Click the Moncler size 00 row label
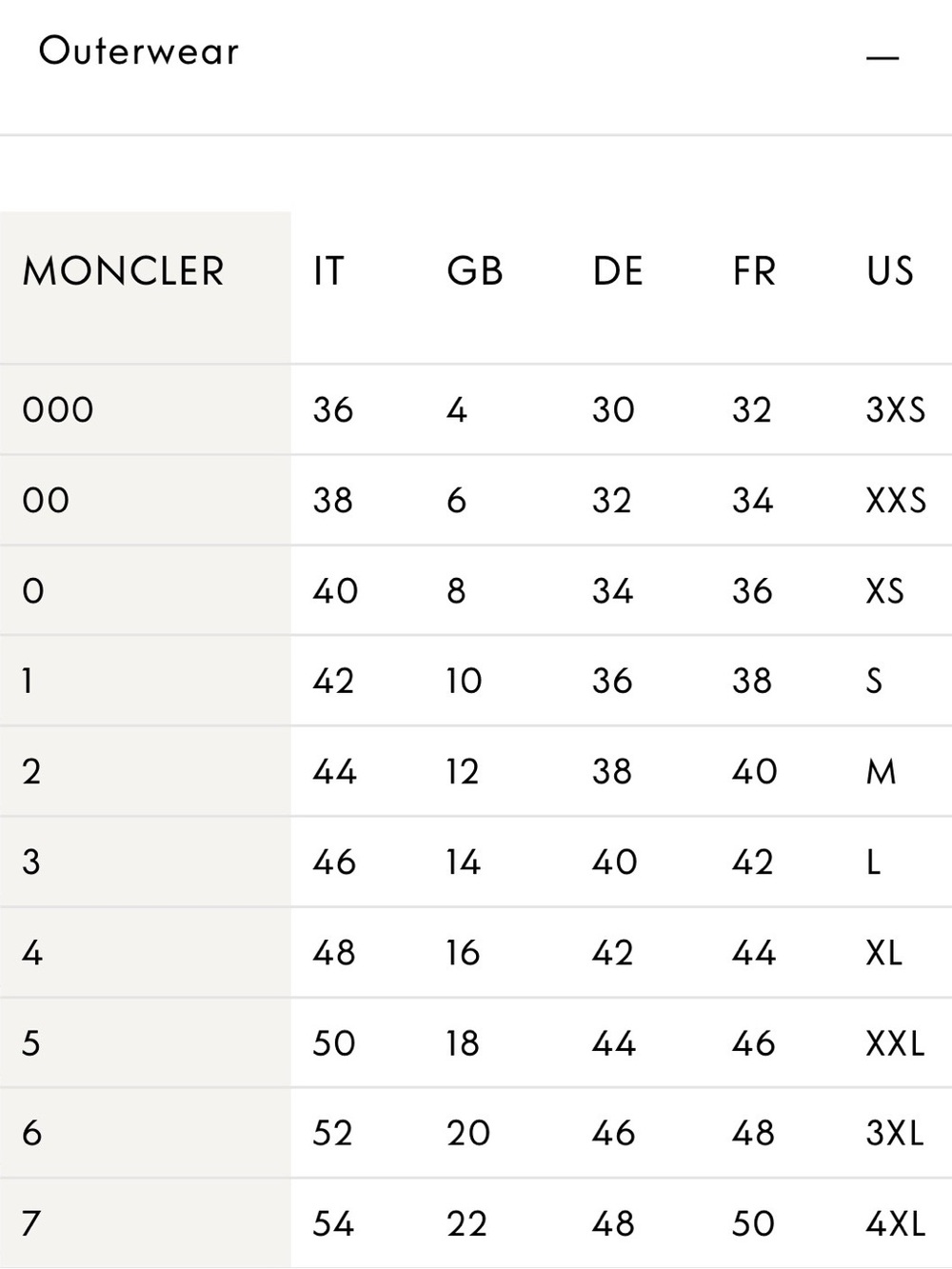This screenshot has width=952, height=1269. (46, 501)
